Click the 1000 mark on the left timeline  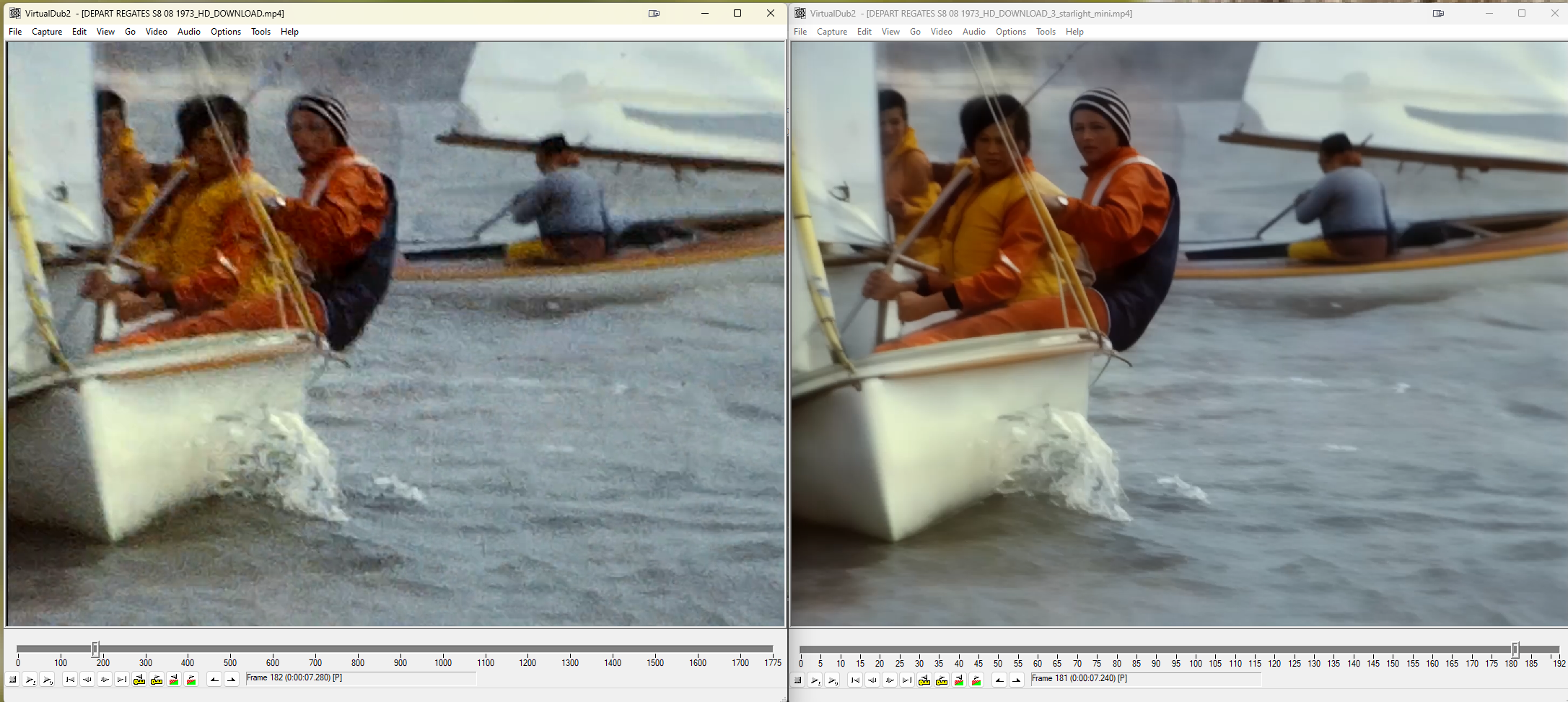pos(443,662)
